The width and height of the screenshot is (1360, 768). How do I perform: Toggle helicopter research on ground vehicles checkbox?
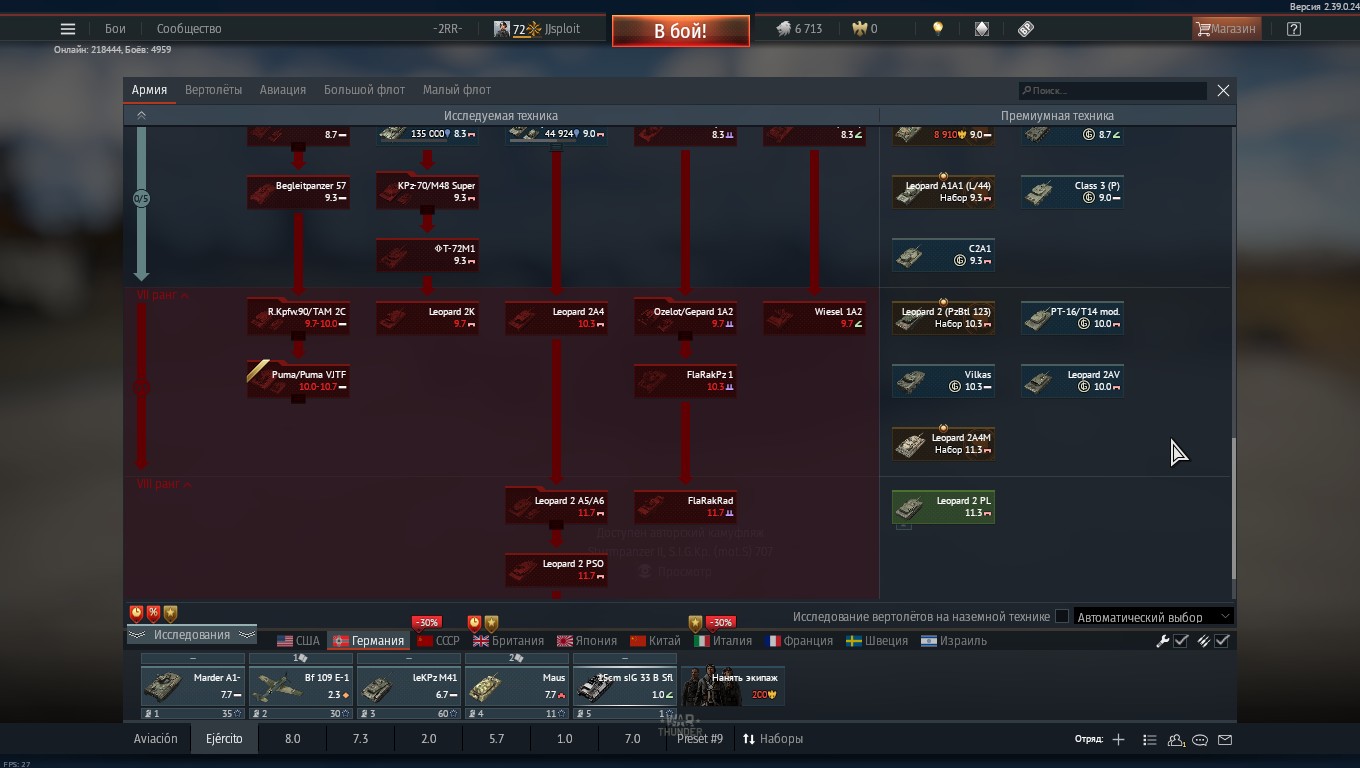click(x=1062, y=617)
